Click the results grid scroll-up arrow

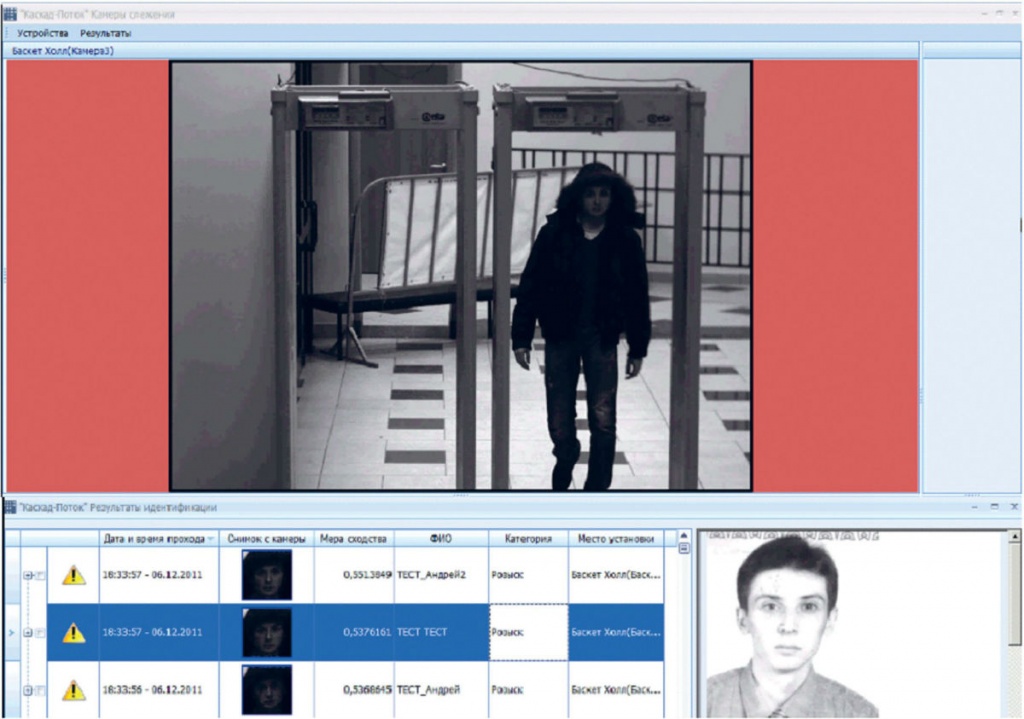coord(684,535)
